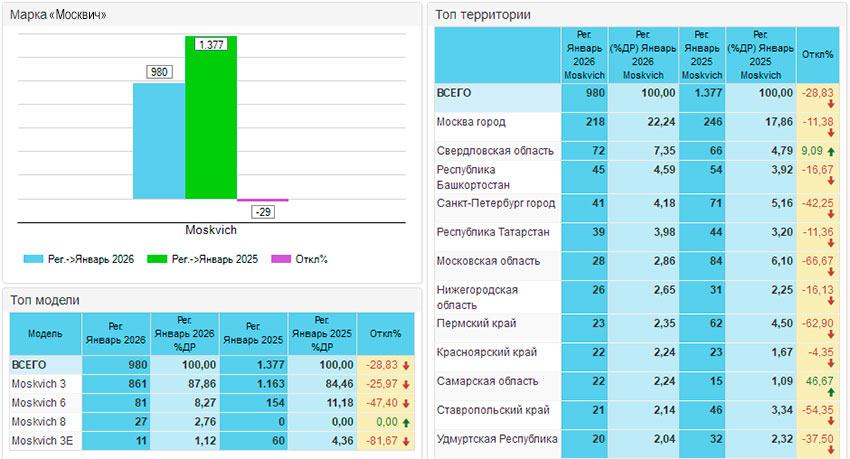
Task: Click the Откл% header in Топ территории table
Action: [817, 54]
